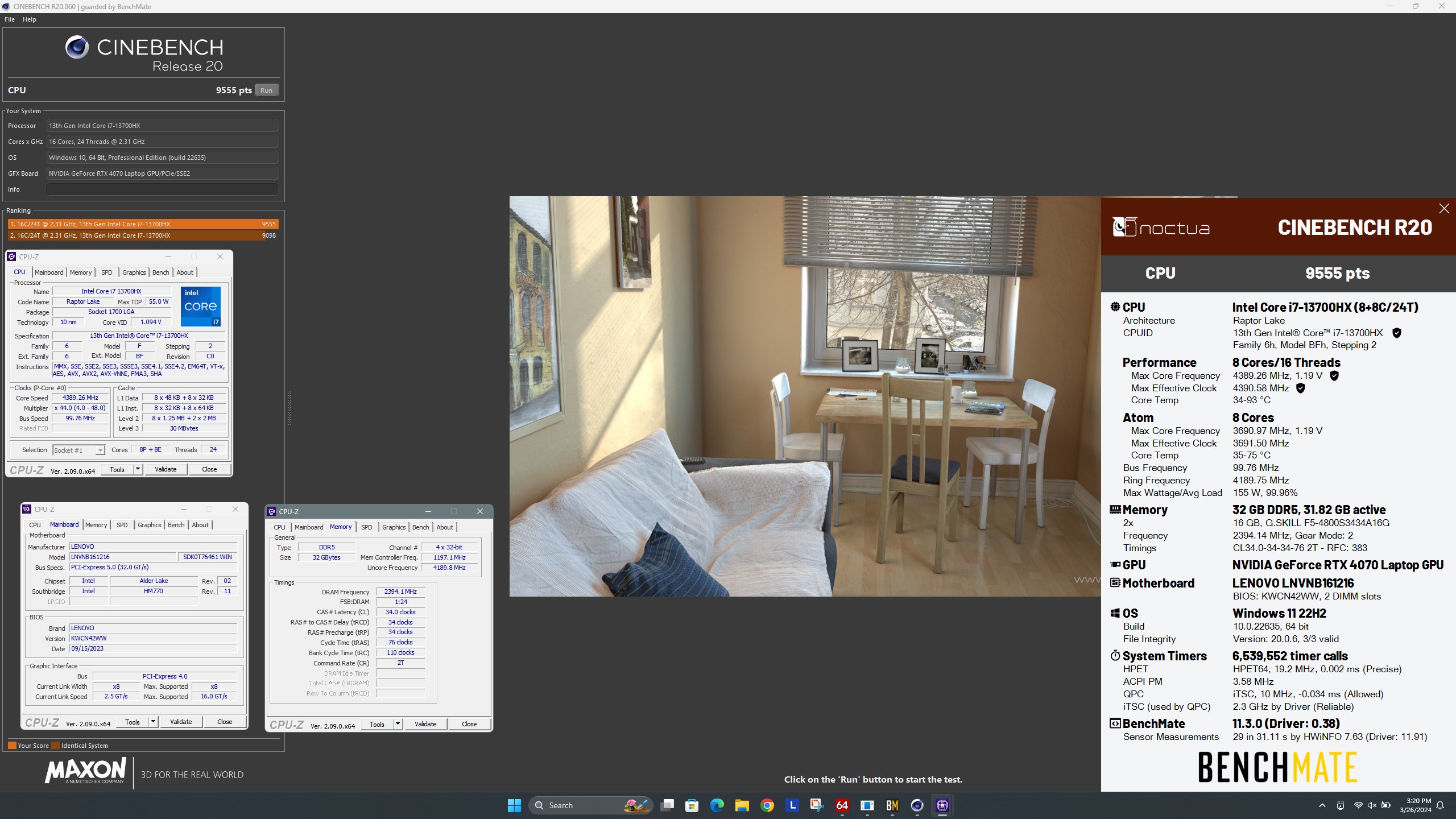The image size is (1456, 819).
Task: Open the Socket #1 selection dropdown
Action: tap(78, 450)
